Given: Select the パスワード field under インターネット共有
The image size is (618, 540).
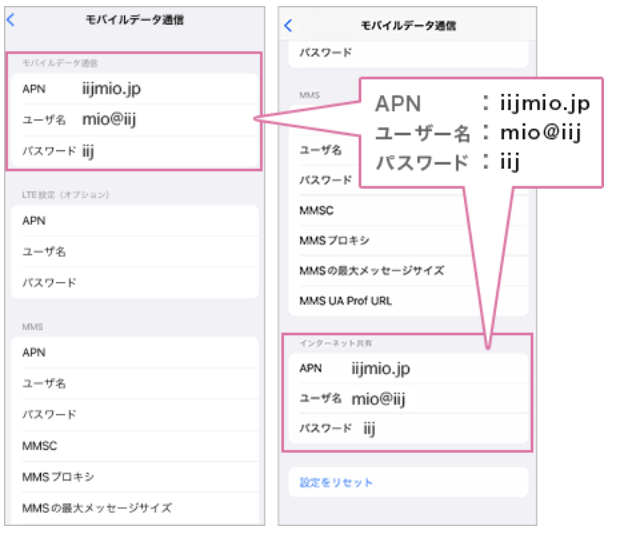Looking at the screenshot, I should 408,429.
